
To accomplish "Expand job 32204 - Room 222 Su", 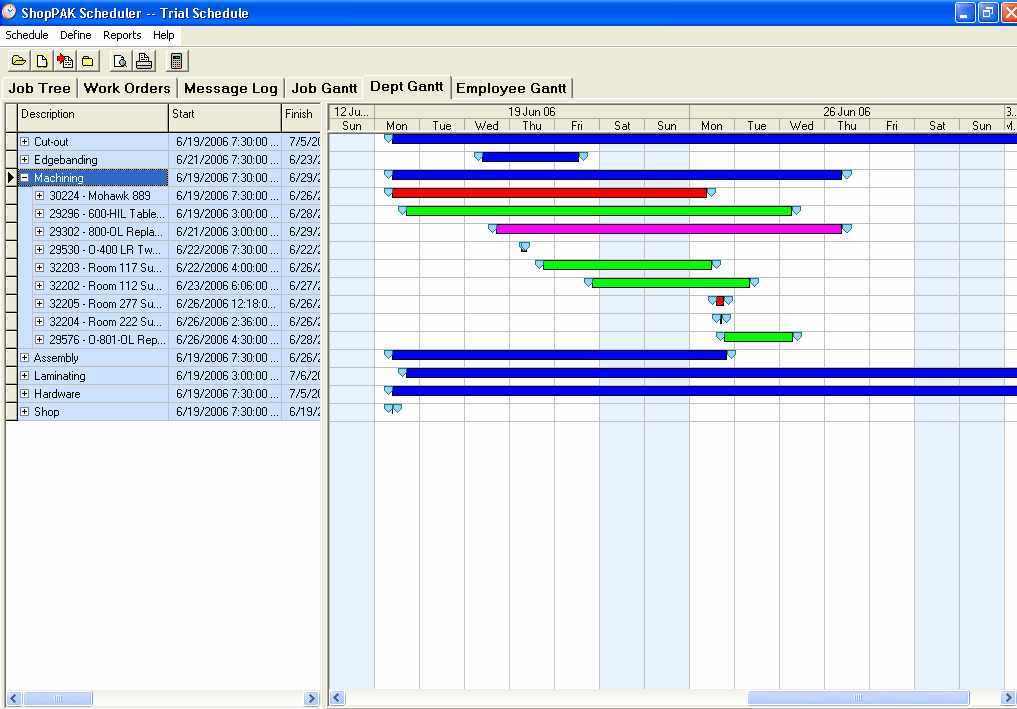I will click(40, 322).
